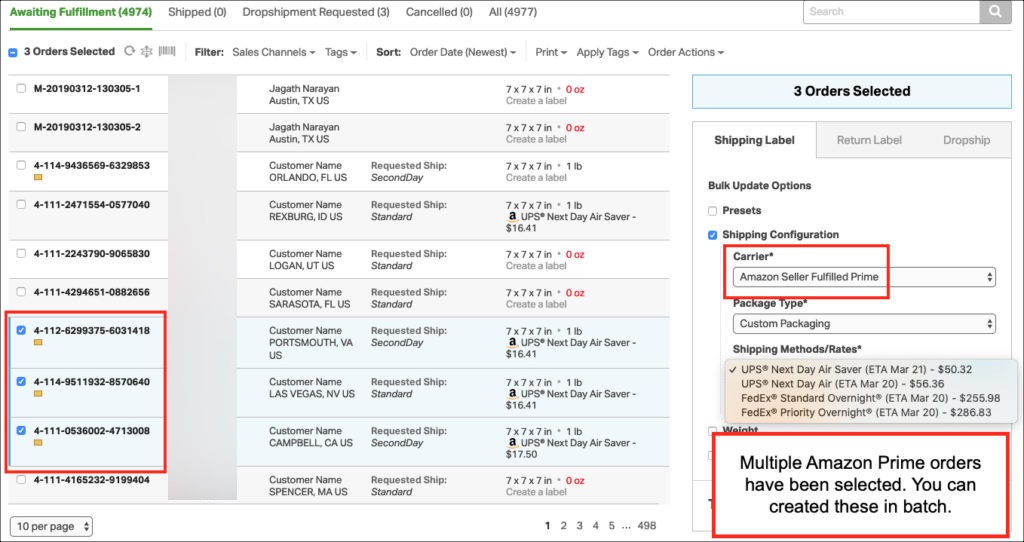
Task: Toggle the Shipping Configuration checkbox
Action: (x=712, y=235)
